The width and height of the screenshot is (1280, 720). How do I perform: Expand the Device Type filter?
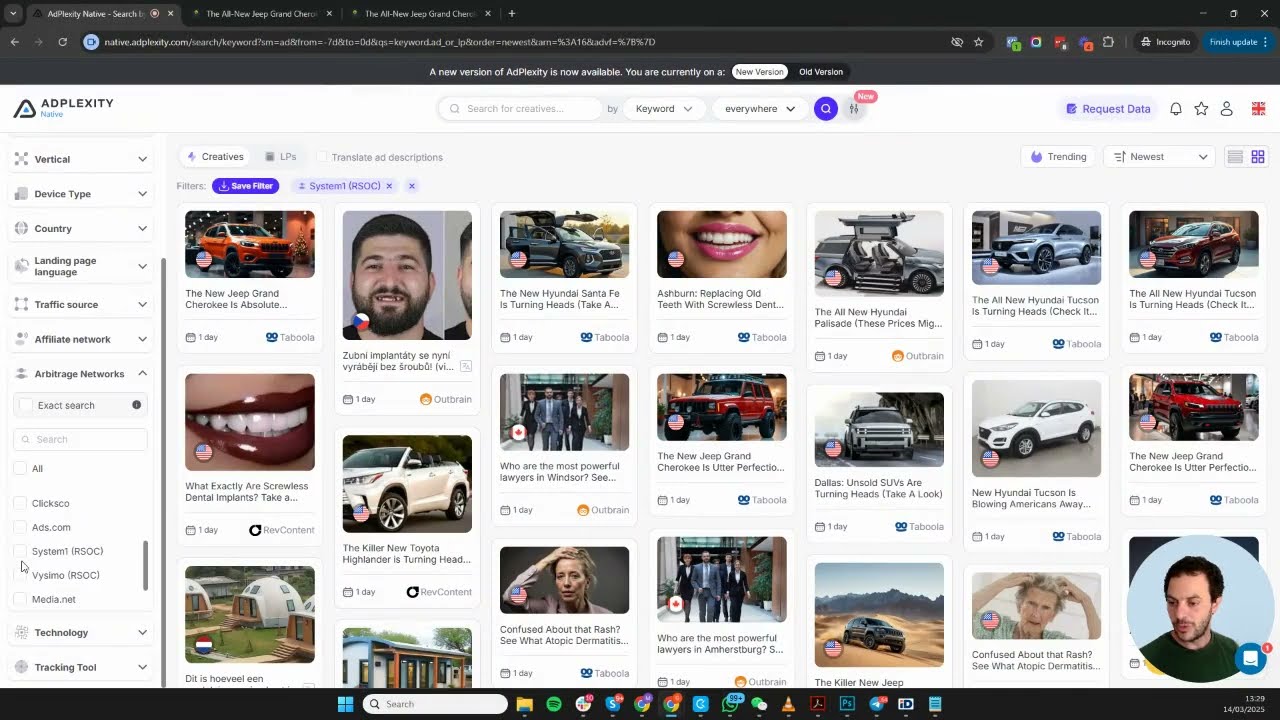(x=81, y=194)
